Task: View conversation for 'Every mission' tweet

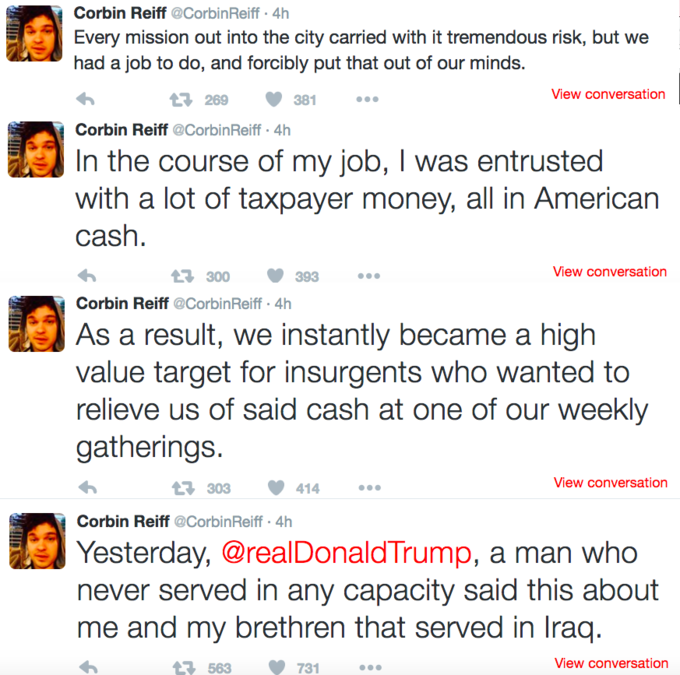Action: tap(608, 94)
